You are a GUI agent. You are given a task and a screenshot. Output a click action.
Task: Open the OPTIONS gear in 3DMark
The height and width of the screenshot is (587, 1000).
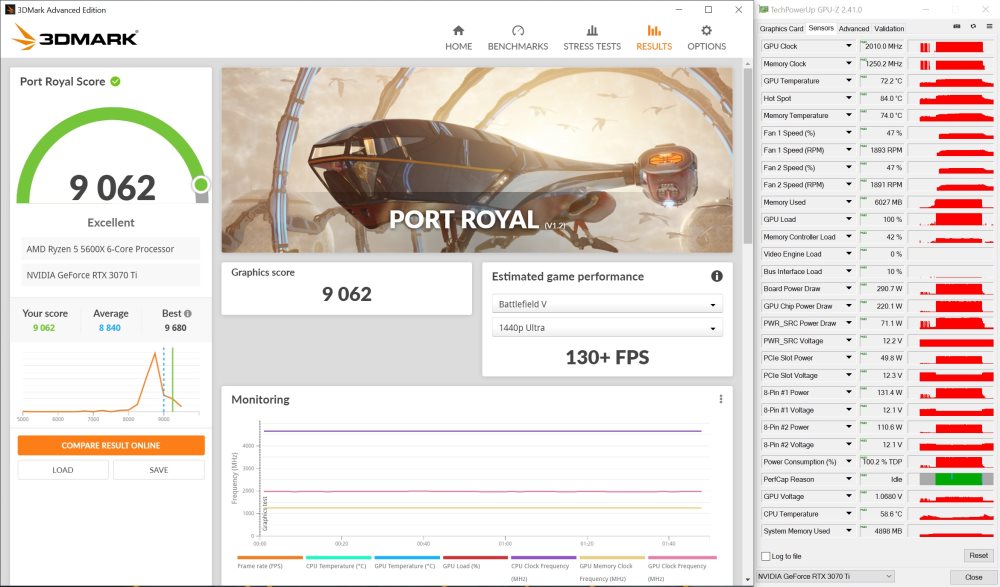(706, 37)
